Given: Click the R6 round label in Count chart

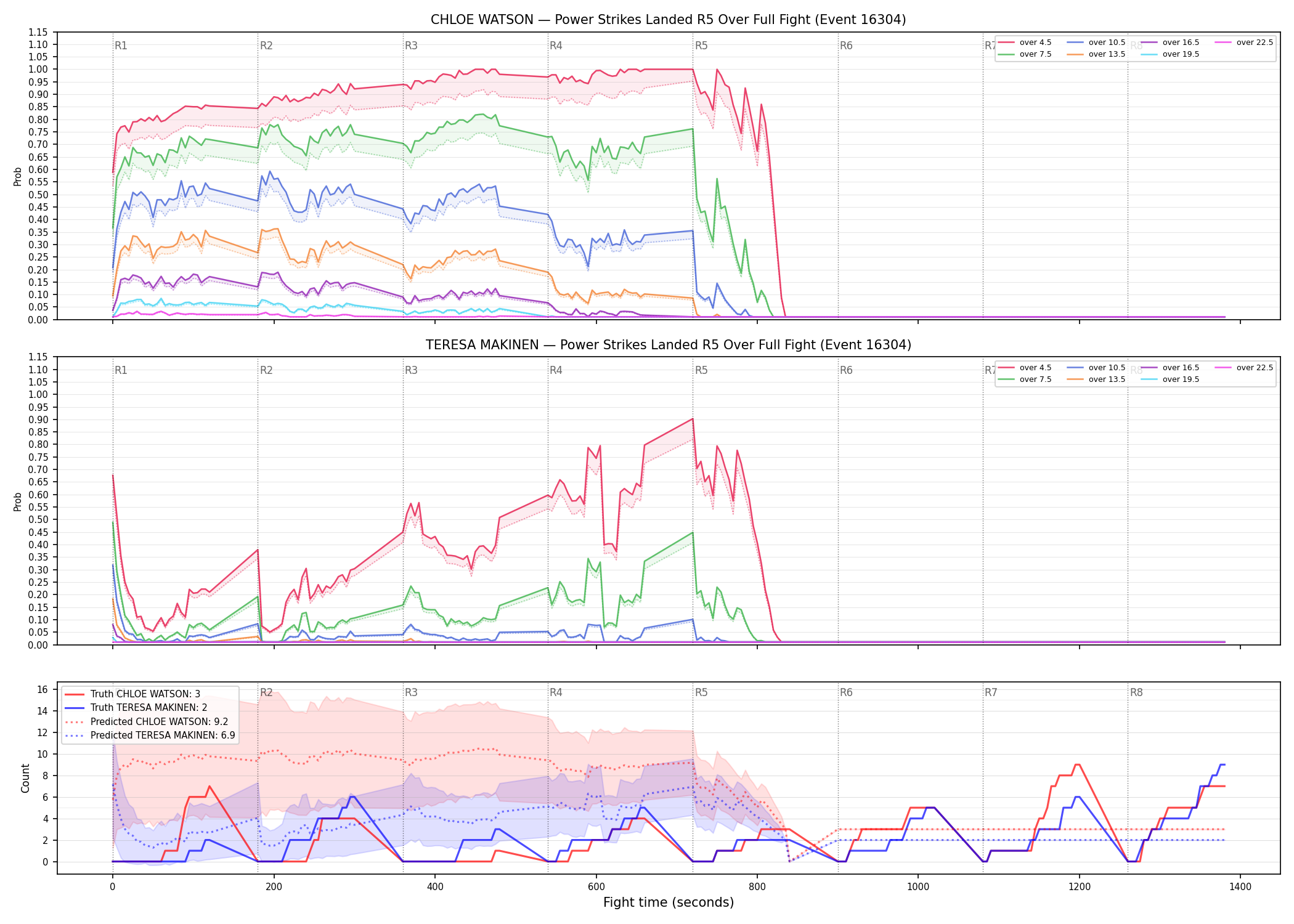Looking at the screenshot, I should (846, 692).
